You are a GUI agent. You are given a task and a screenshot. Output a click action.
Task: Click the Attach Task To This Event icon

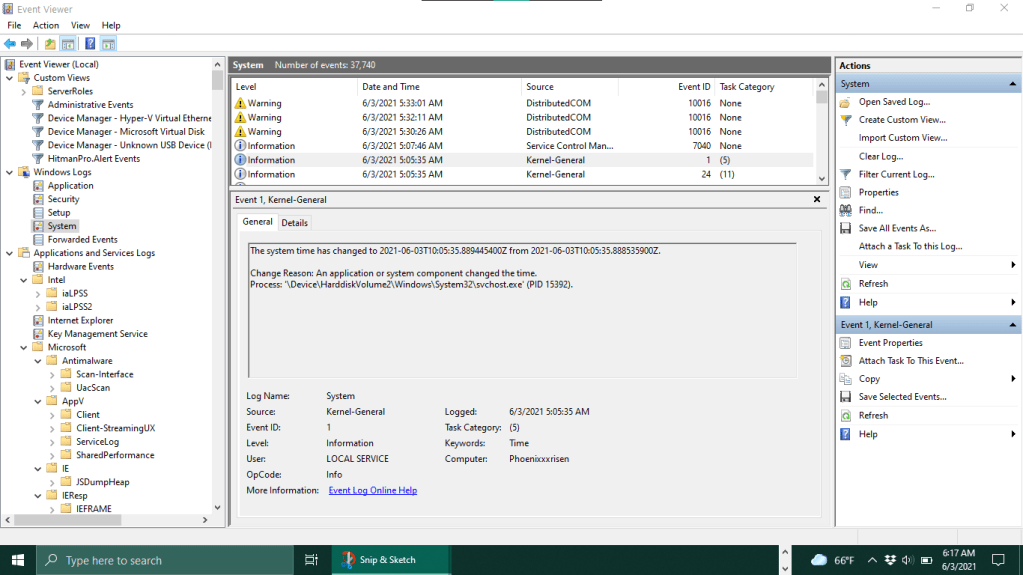pos(846,361)
